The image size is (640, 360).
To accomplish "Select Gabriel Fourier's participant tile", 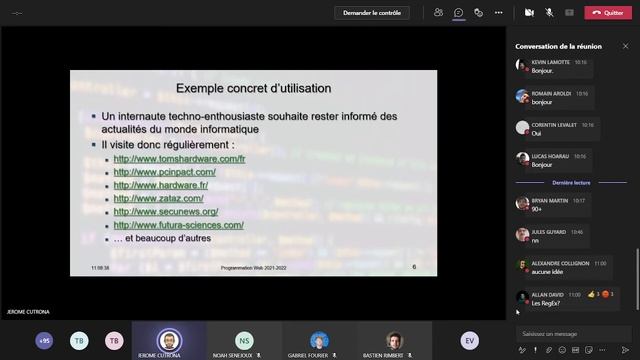I will point(319,340).
